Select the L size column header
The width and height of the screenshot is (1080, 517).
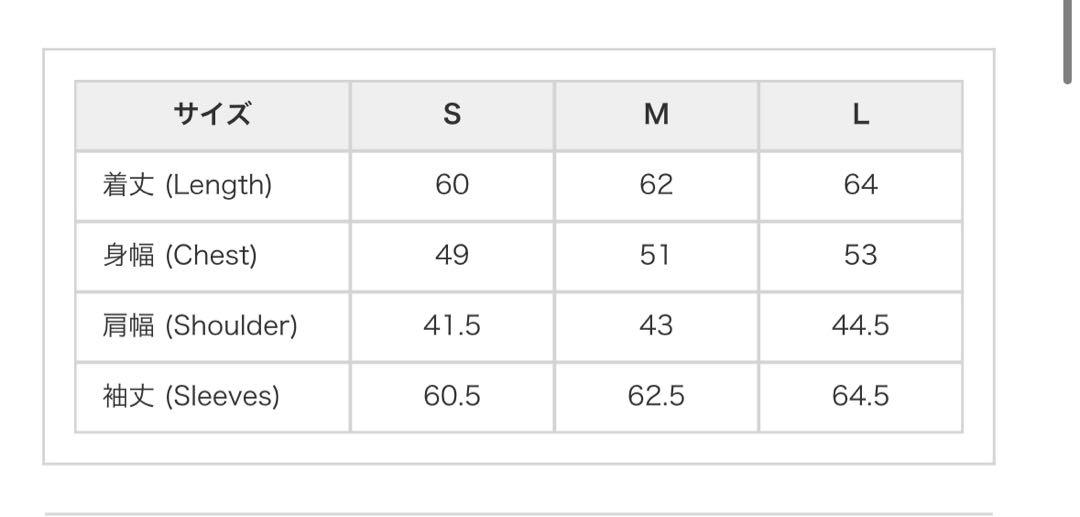tap(861, 115)
